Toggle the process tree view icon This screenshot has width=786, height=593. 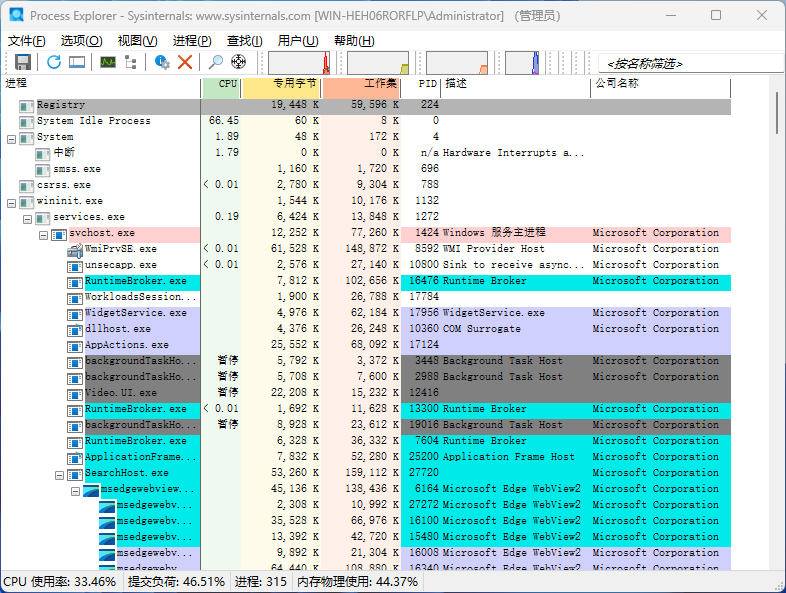coord(131,62)
